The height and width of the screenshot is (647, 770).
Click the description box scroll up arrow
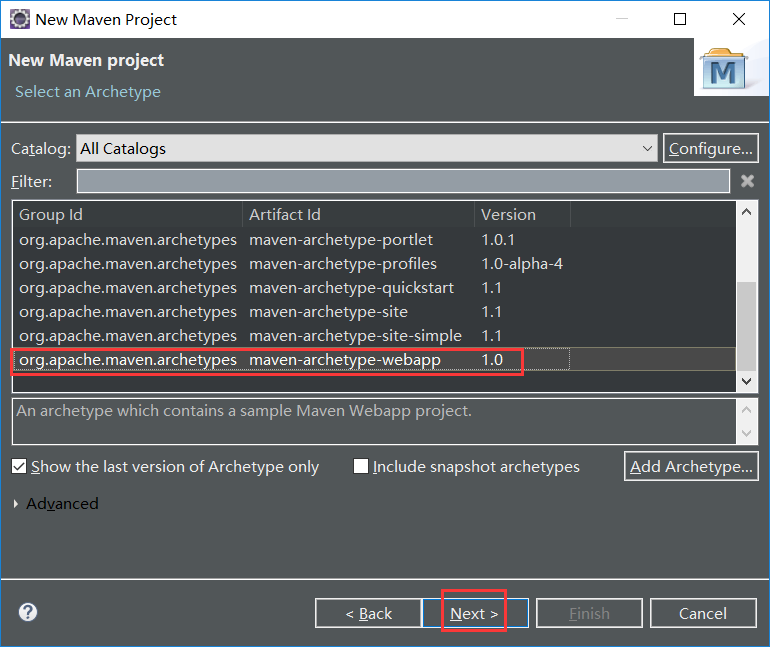pyautogui.click(x=746, y=410)
